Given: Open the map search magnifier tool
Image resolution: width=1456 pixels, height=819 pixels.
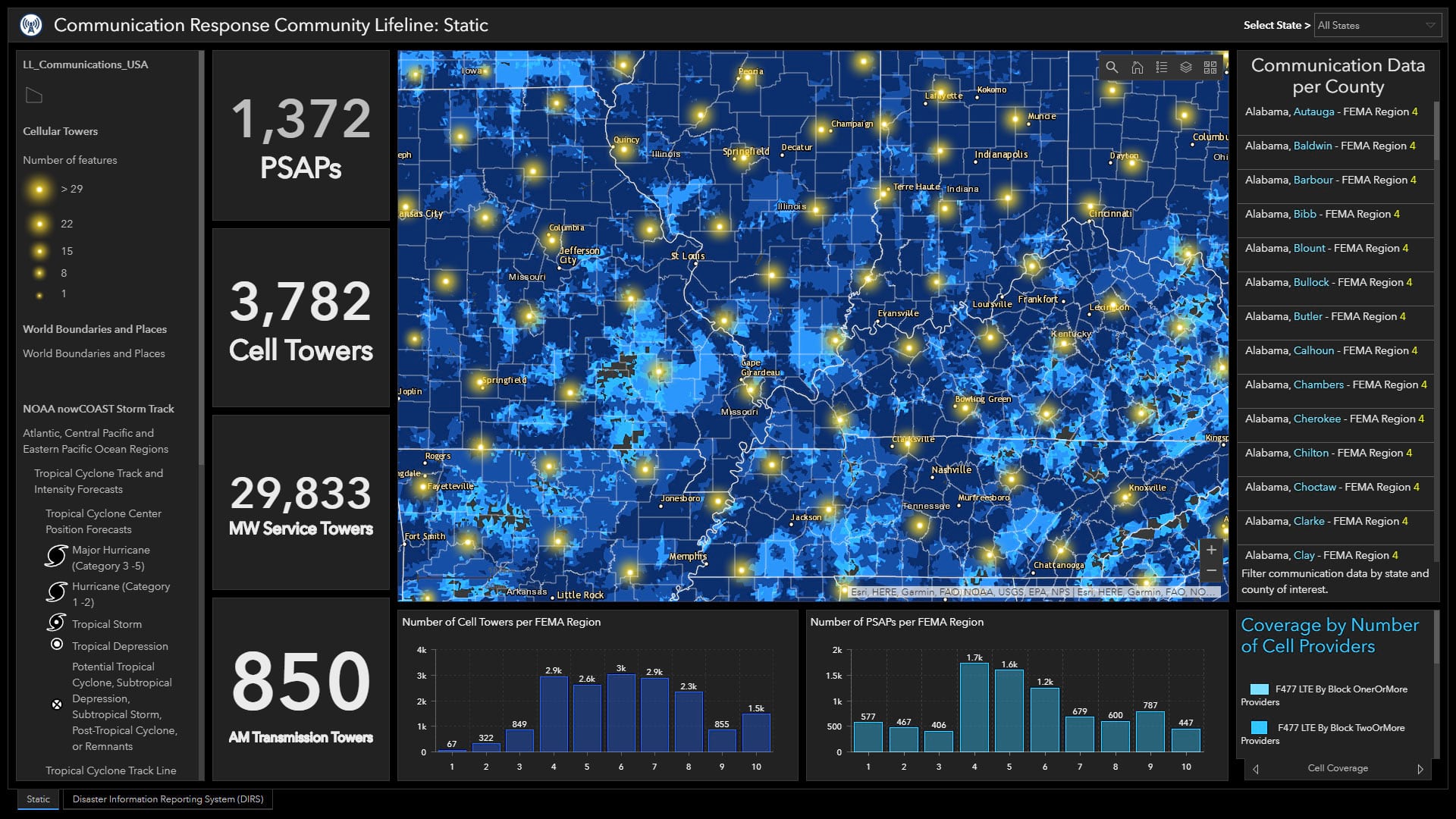Looking at the screenshot, I should click(x=1112, y=67).
